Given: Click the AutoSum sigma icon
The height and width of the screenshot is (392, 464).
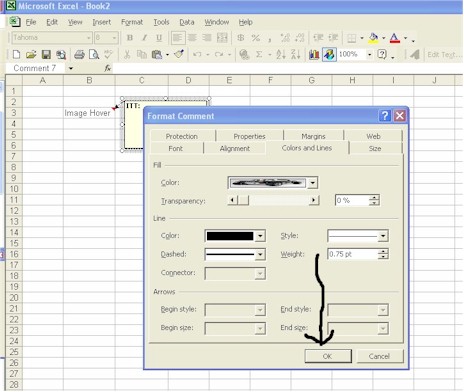Looking at the screenshot, I should tap(259, 54).
